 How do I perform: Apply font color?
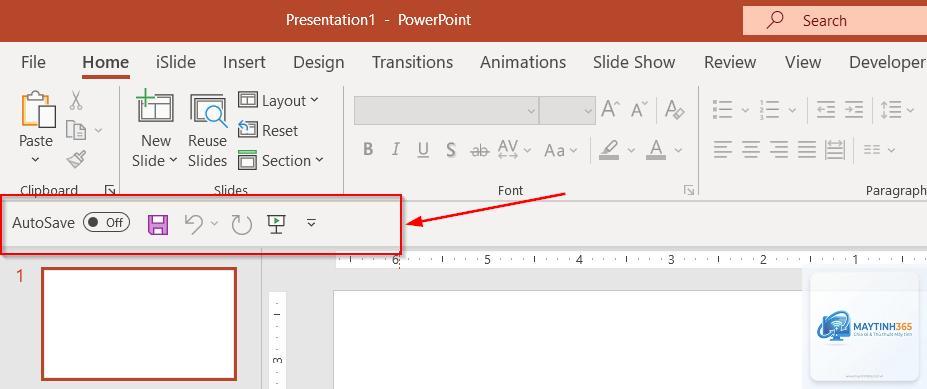coord(656,150)
